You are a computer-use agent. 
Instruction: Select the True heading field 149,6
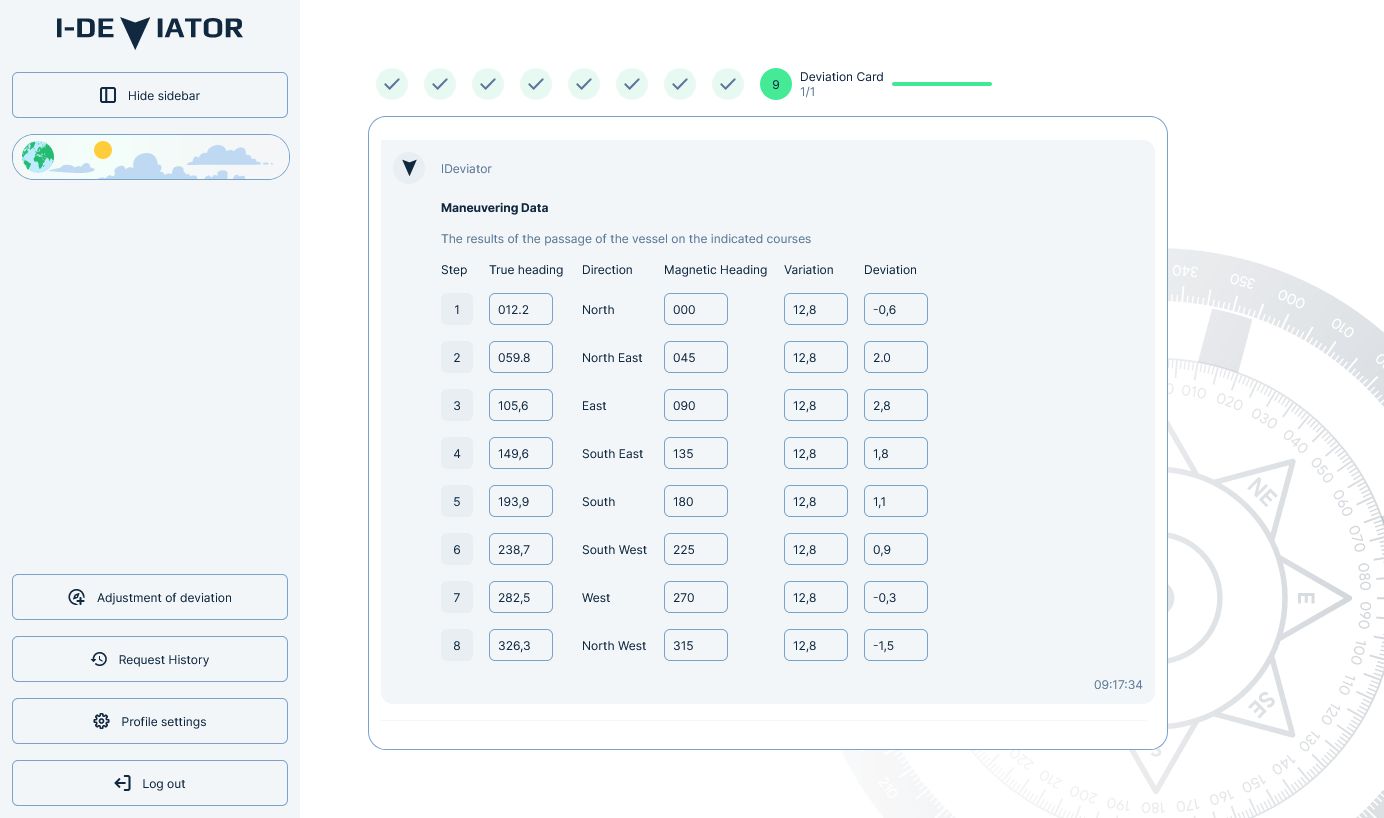(521, 453)
